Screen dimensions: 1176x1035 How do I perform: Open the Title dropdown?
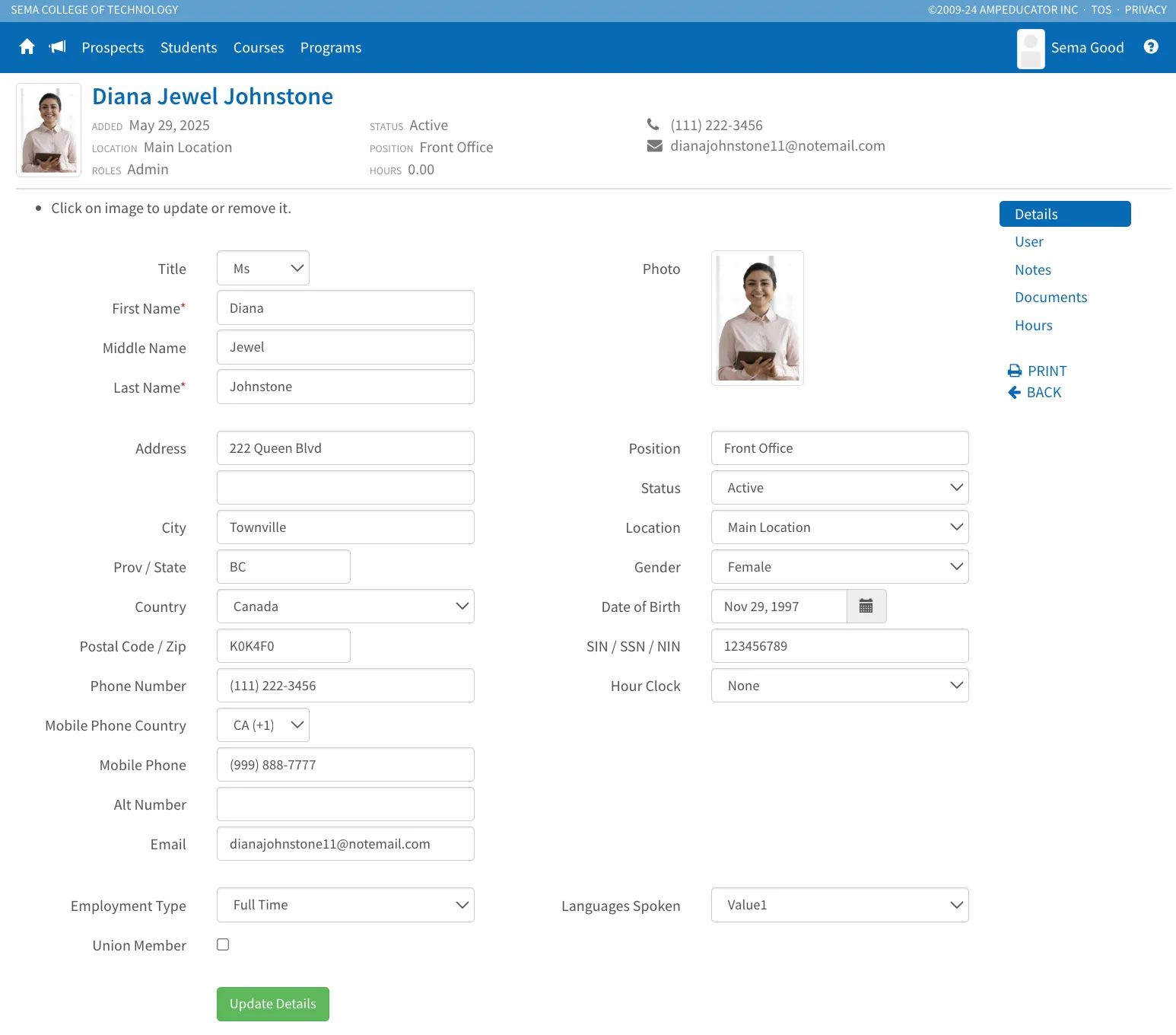263,269
